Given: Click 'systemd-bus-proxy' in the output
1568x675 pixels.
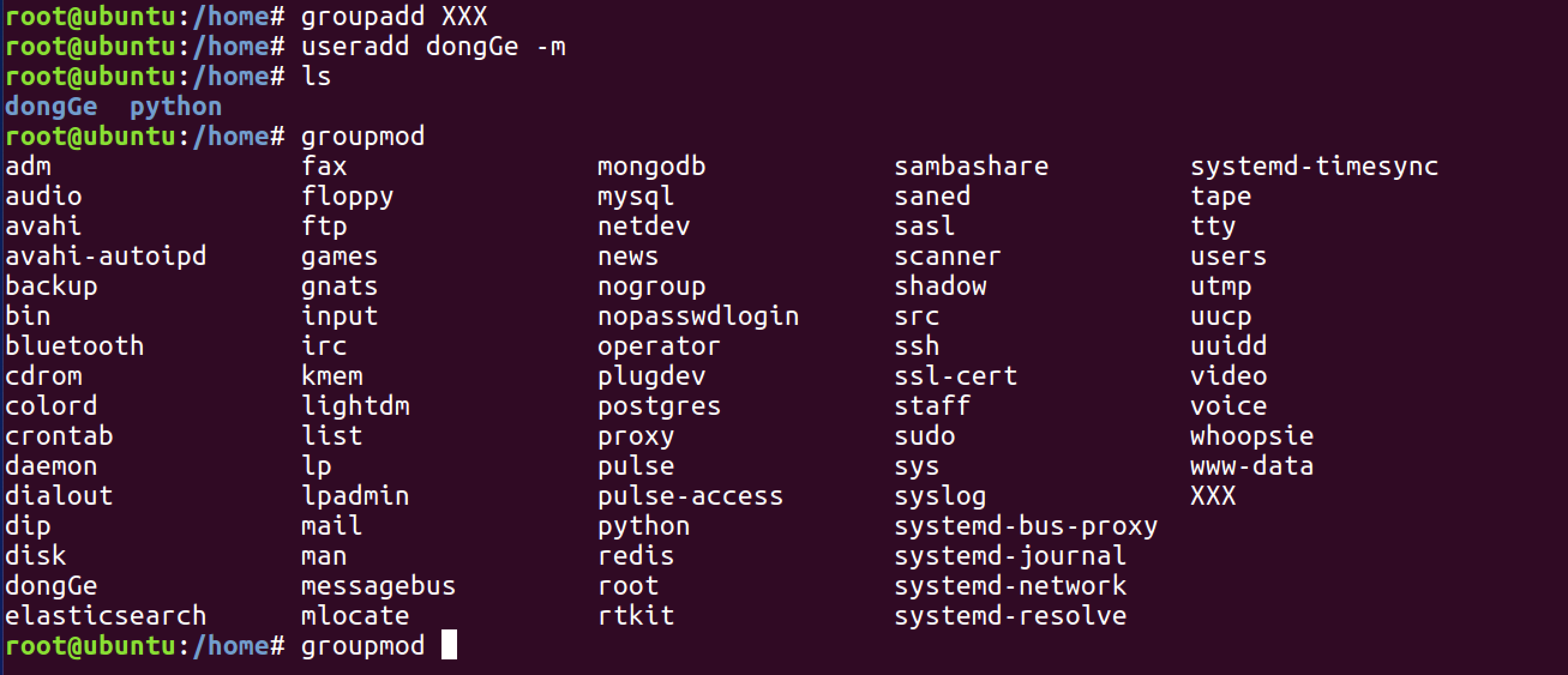Looking at the screenshot, I should pyautogui.click(x=1025, y=526).
